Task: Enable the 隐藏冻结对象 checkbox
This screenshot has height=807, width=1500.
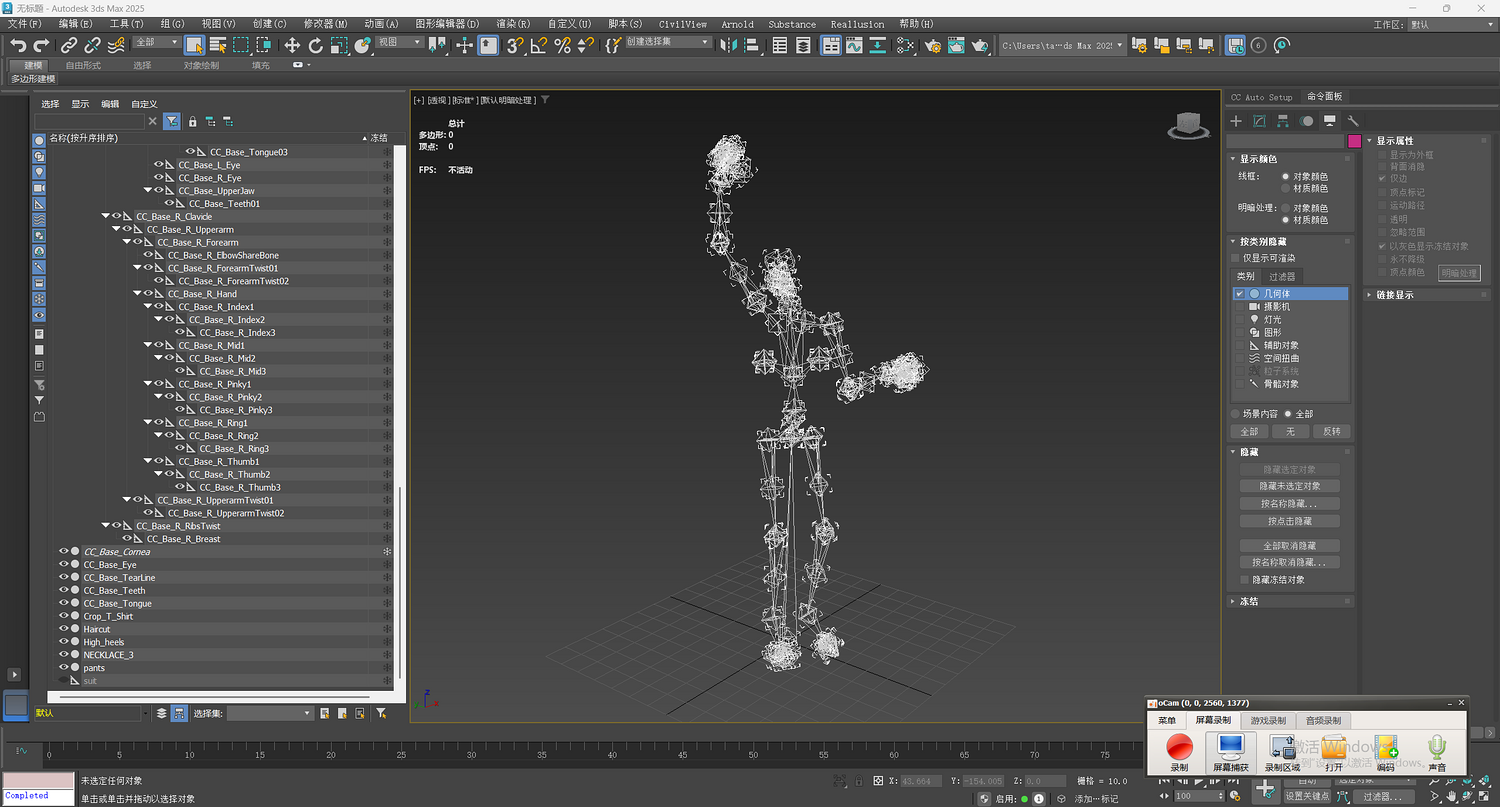Action: click(x=1244, y=580)
